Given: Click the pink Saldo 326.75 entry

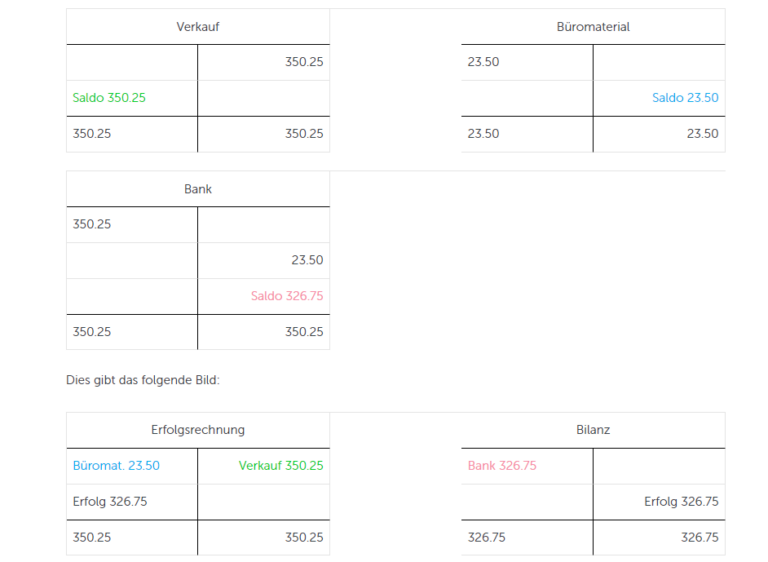Looking at the screenshot, I should pyautogui.click(x=287, y=296).
